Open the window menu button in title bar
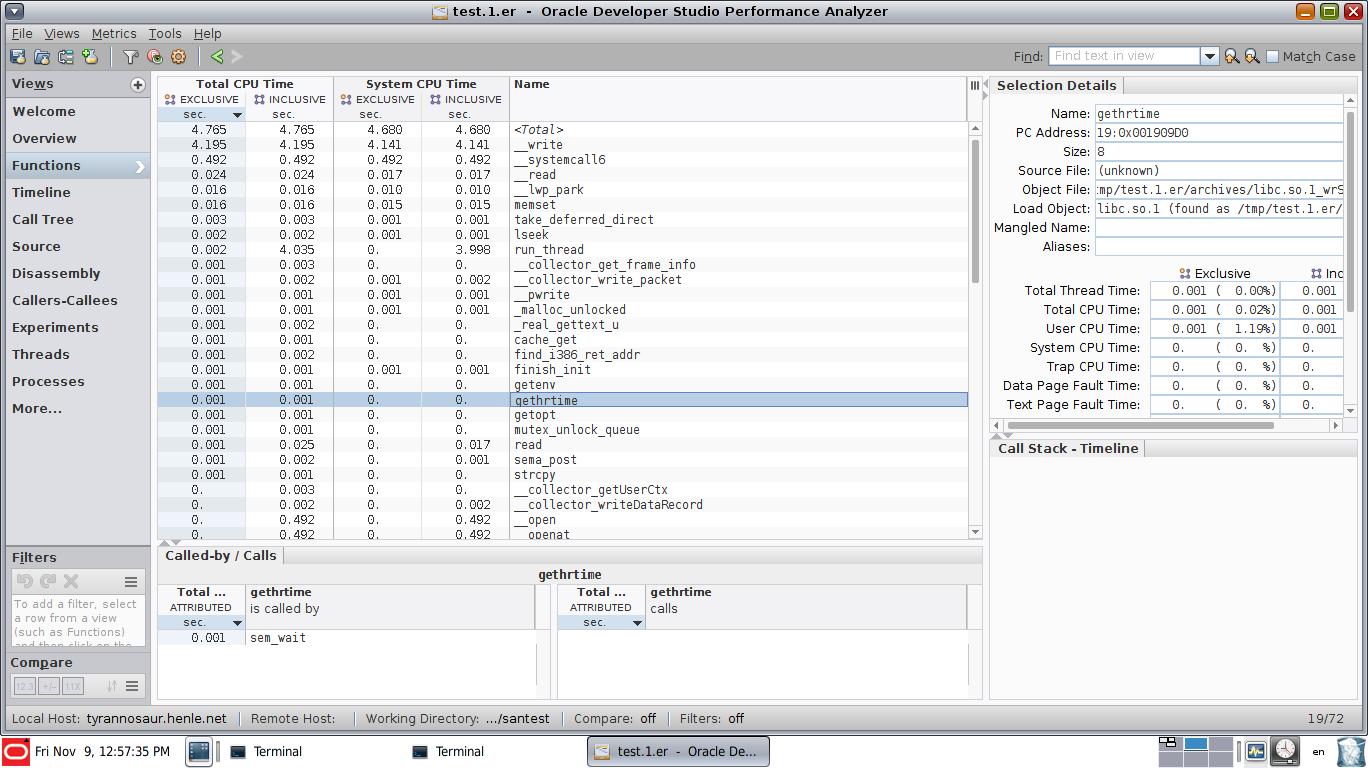This screenshot has width=1368, height=768. point(15,11)
